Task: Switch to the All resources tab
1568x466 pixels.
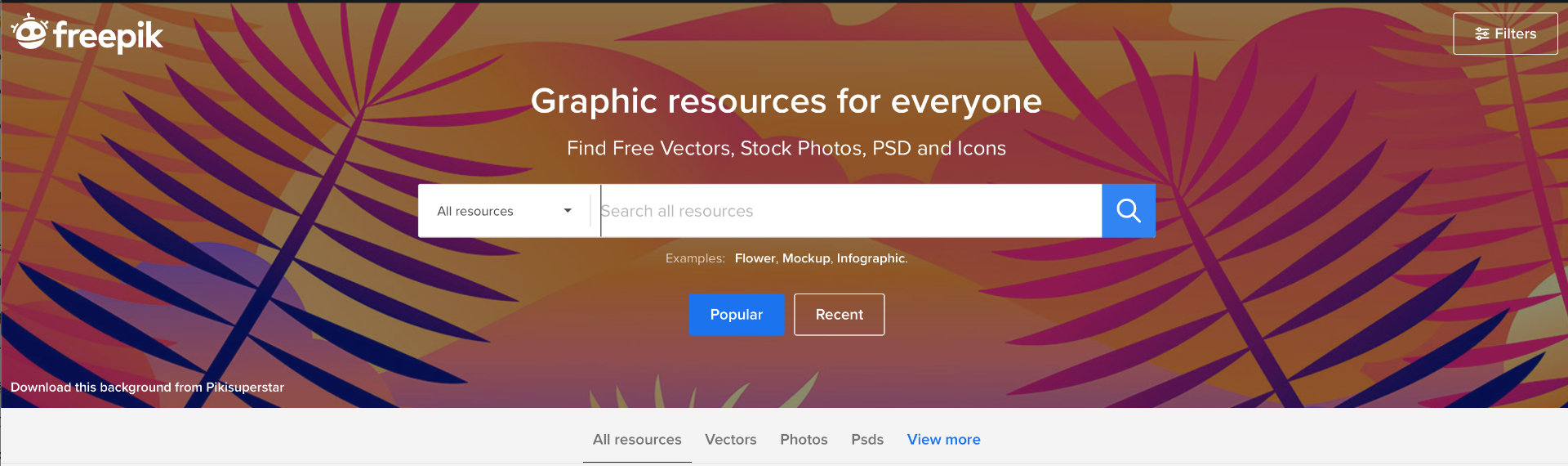Action: pos(637,440)
